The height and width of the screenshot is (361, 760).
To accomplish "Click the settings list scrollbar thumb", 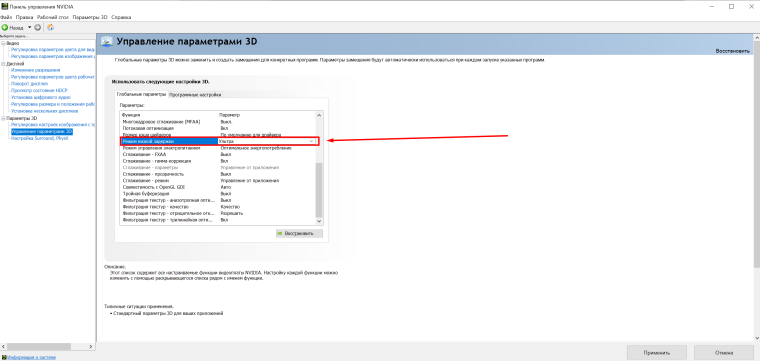I will pyautogui.click(x=318, y=189).
